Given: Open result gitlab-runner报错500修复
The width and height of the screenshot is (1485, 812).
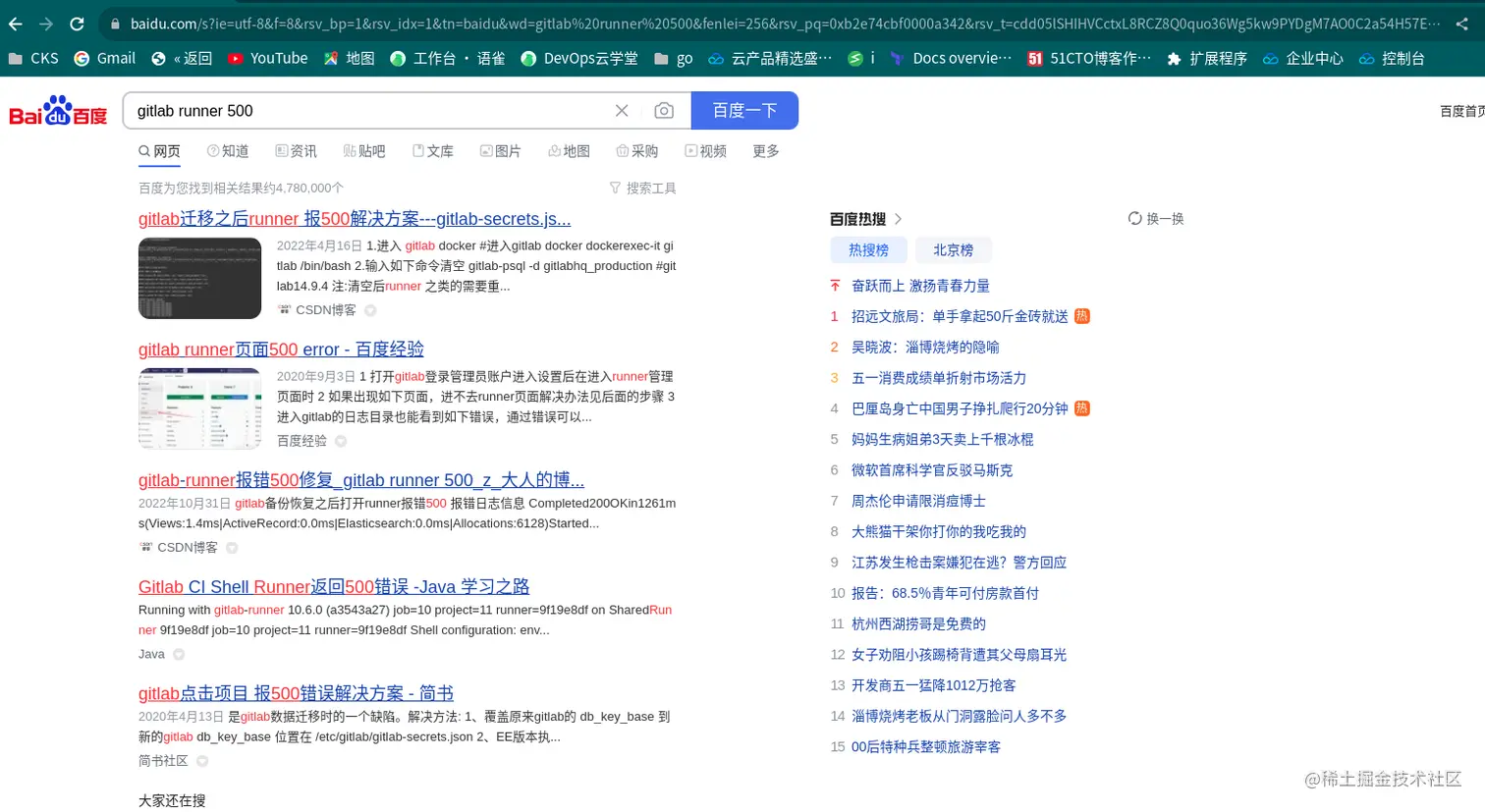Looking at the screenshot, I should click(361, 480).
